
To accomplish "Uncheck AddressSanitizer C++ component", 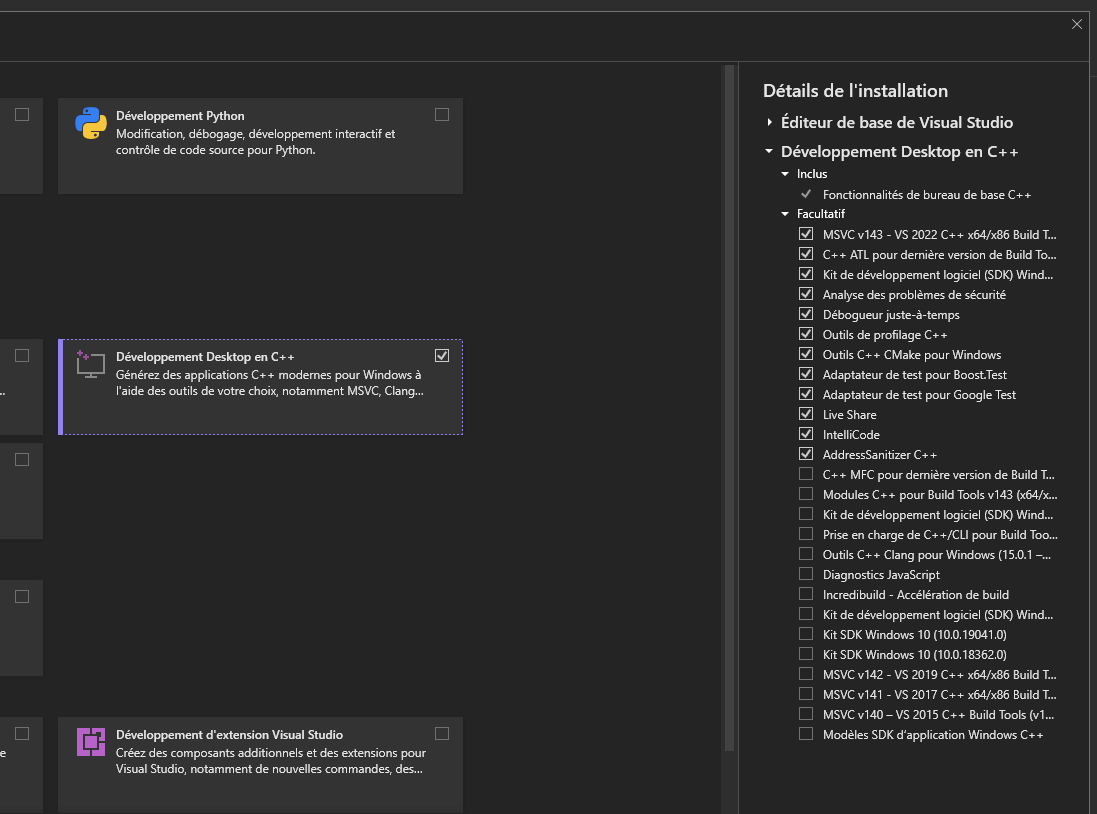I will (806, 454).
